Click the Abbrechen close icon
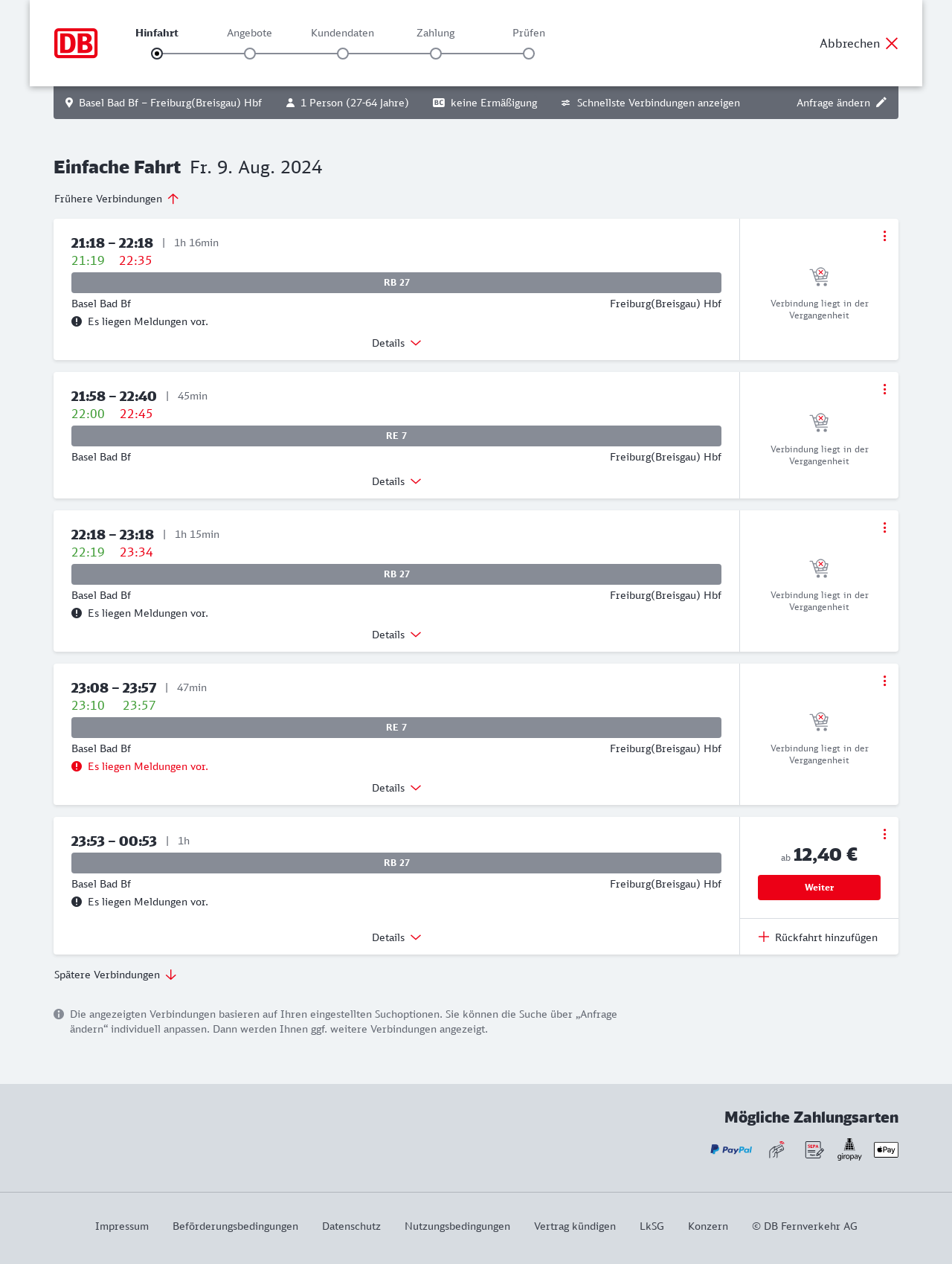Screen dimensions: 952x1264 pos(892,43)
